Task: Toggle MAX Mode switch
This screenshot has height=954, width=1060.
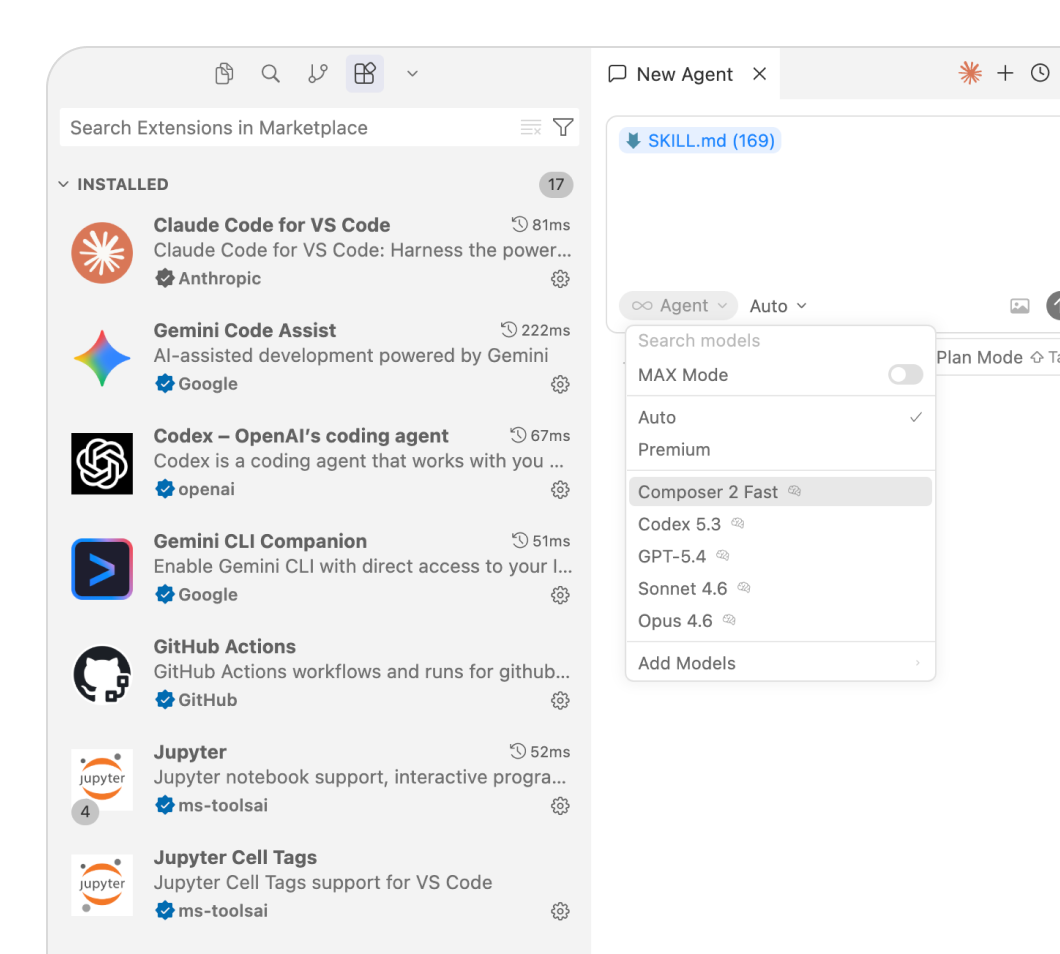Action: coord(906,375)
